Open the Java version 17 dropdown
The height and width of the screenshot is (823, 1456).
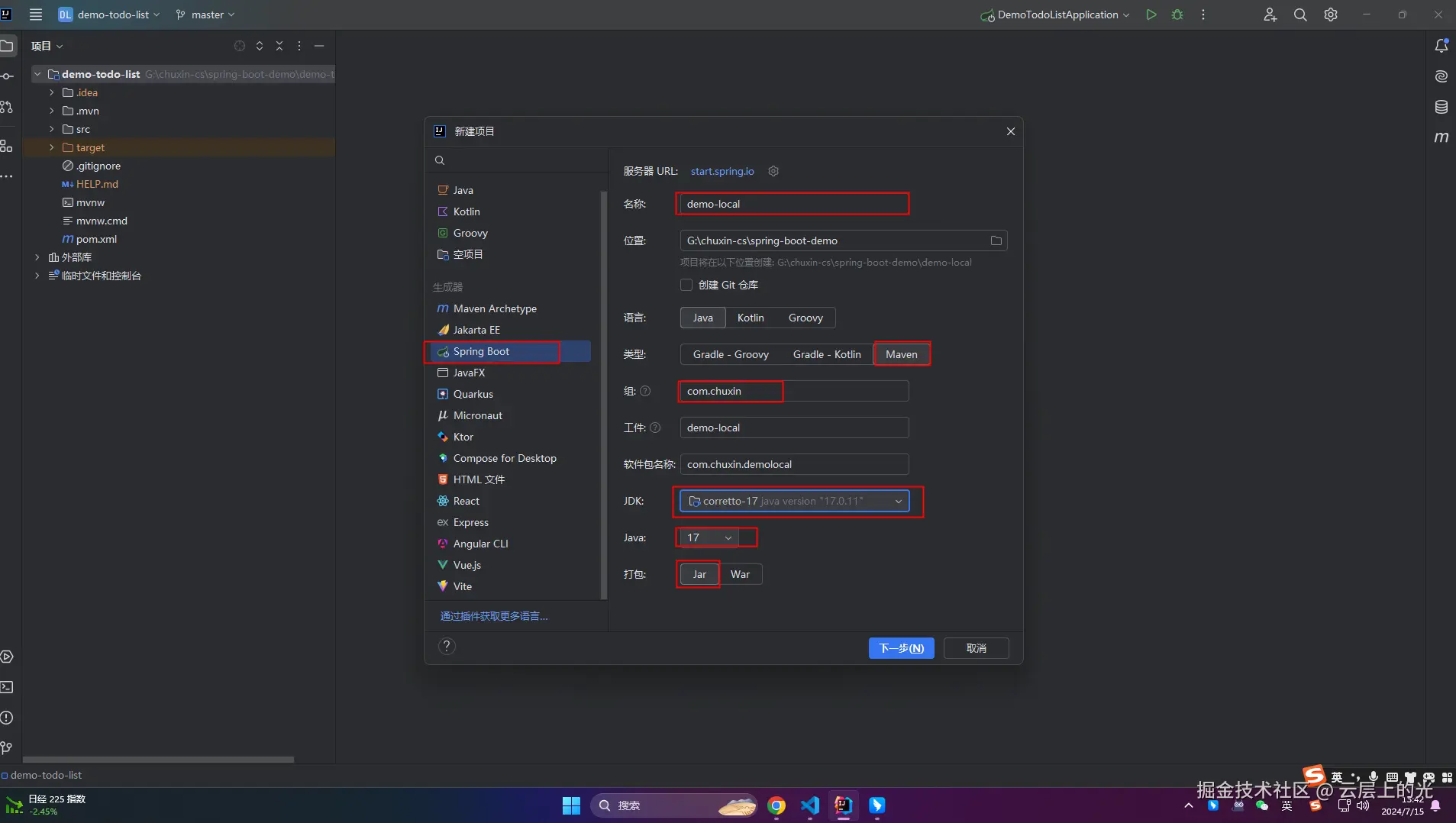coord(709,537)
